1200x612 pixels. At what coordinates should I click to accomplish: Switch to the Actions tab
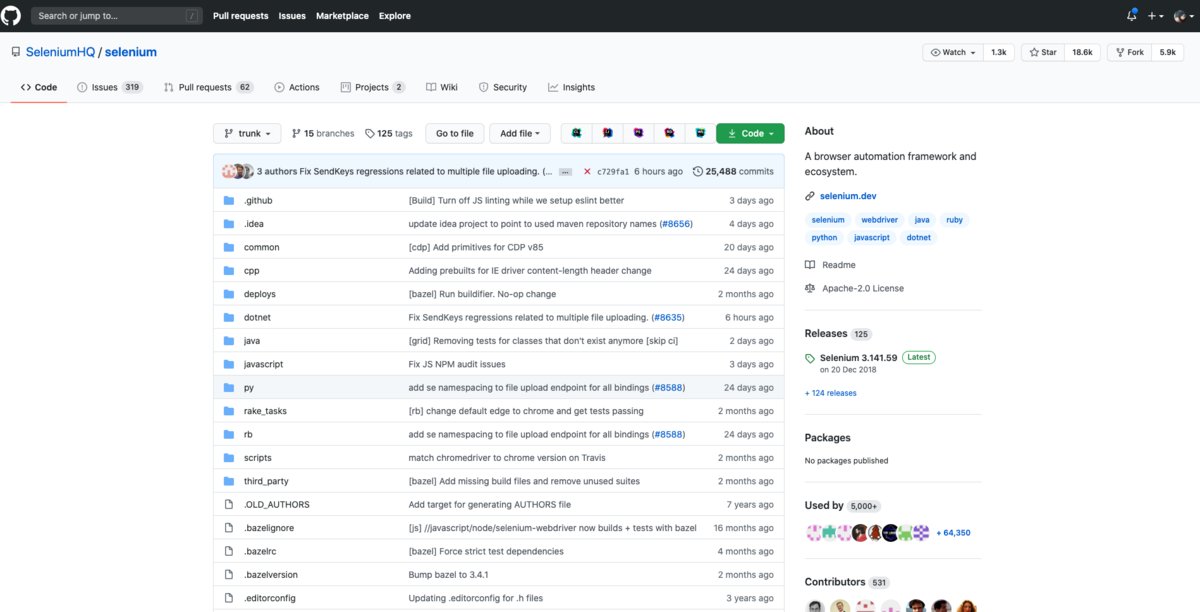coord(297,87)
